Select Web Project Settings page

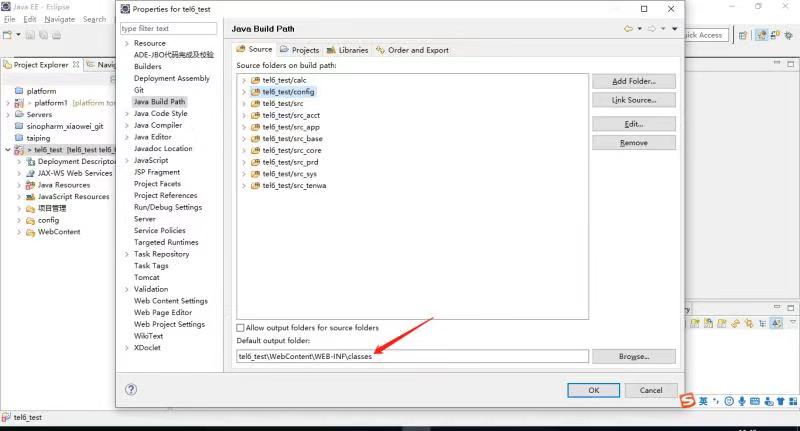click(x=169, y=324)
